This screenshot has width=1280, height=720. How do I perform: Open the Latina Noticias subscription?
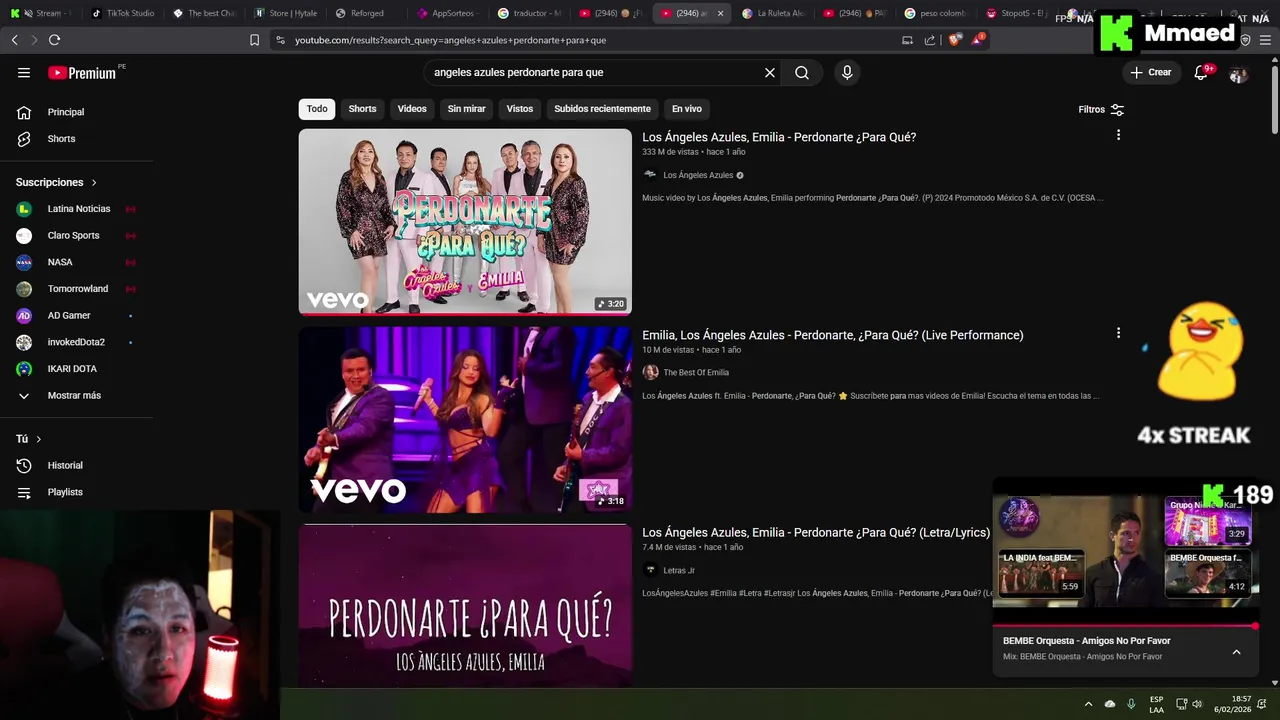77,209
